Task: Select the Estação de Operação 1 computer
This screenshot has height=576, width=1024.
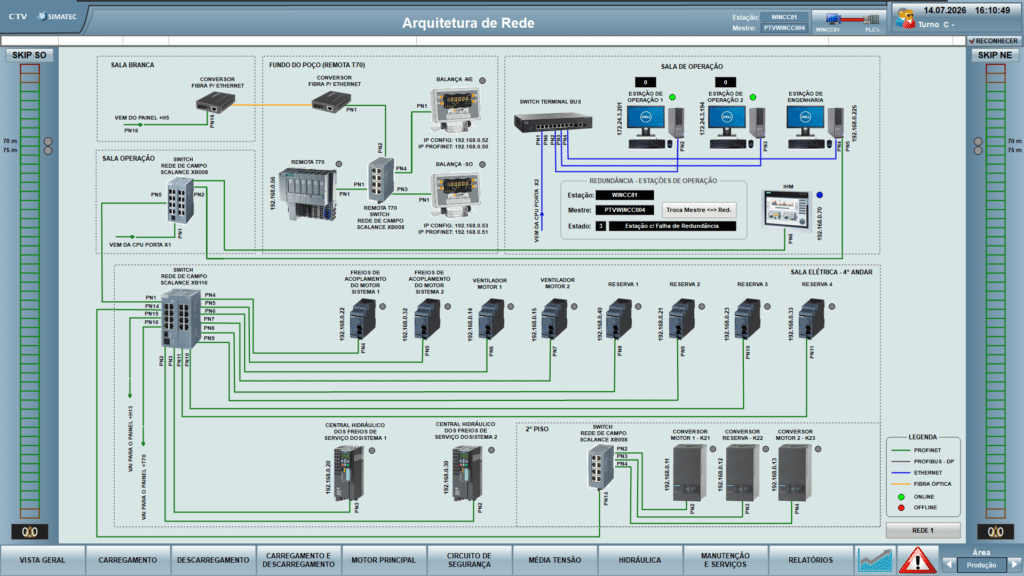Action: pos(655,126)
